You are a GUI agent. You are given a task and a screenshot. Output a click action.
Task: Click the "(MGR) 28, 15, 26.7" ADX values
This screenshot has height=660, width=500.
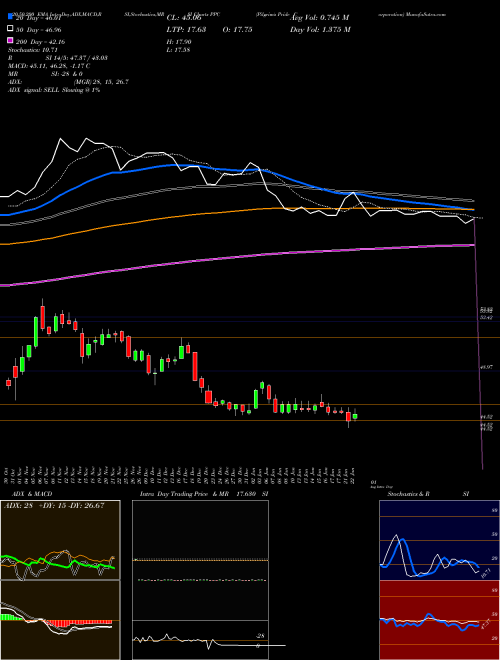click(x=101, y=82)
